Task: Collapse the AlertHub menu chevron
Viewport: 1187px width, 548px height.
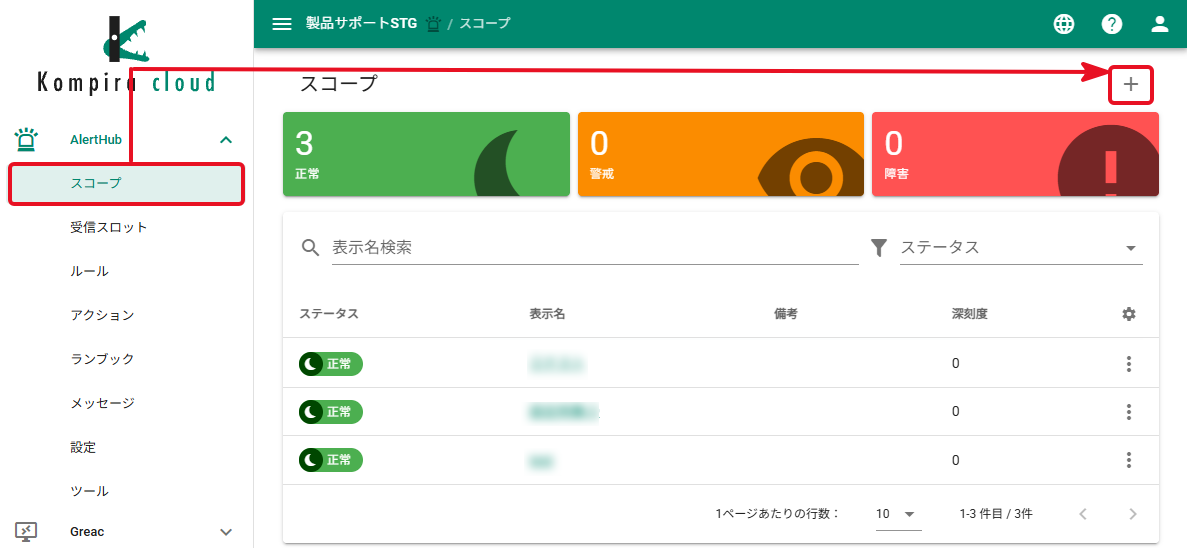Action: click(226, 140)
